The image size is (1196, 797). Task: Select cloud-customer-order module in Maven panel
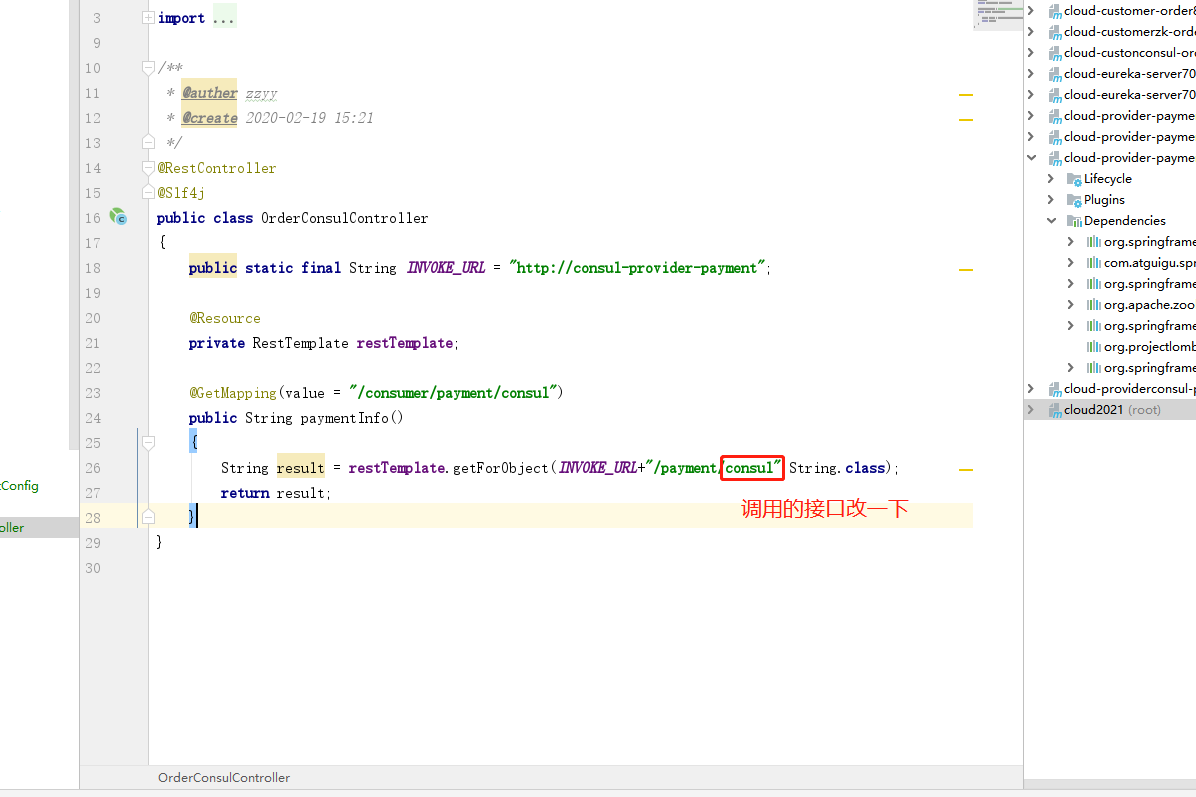tap(1110, 11)
